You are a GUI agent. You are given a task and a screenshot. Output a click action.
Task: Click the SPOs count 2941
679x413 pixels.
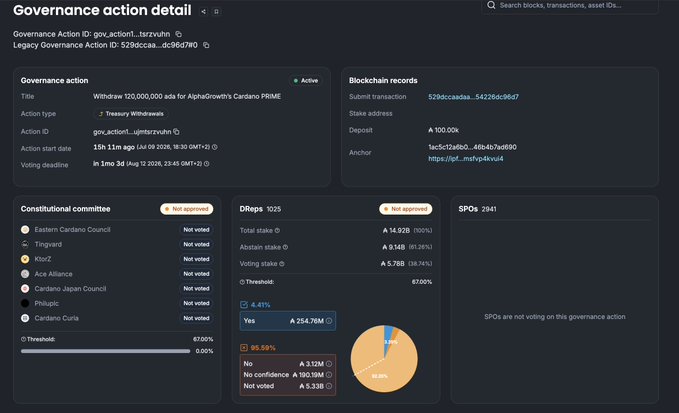(x=489, y=209)
